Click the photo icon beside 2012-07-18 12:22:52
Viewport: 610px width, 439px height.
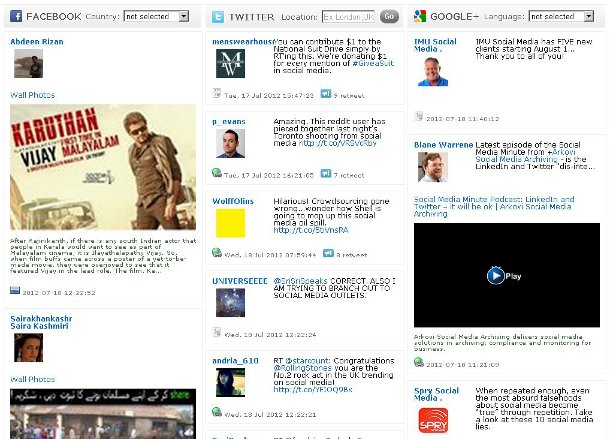[x=15, y=290]
